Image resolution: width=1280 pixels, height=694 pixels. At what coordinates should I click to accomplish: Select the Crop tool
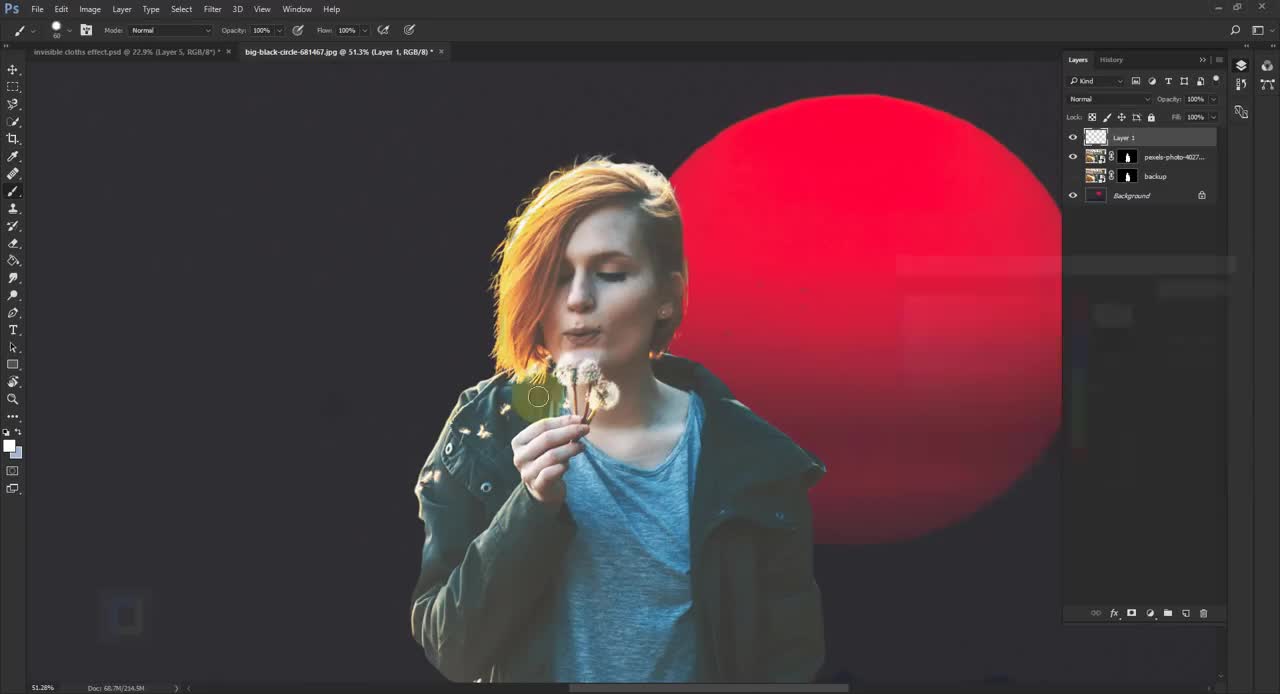[x=13, y=139]
